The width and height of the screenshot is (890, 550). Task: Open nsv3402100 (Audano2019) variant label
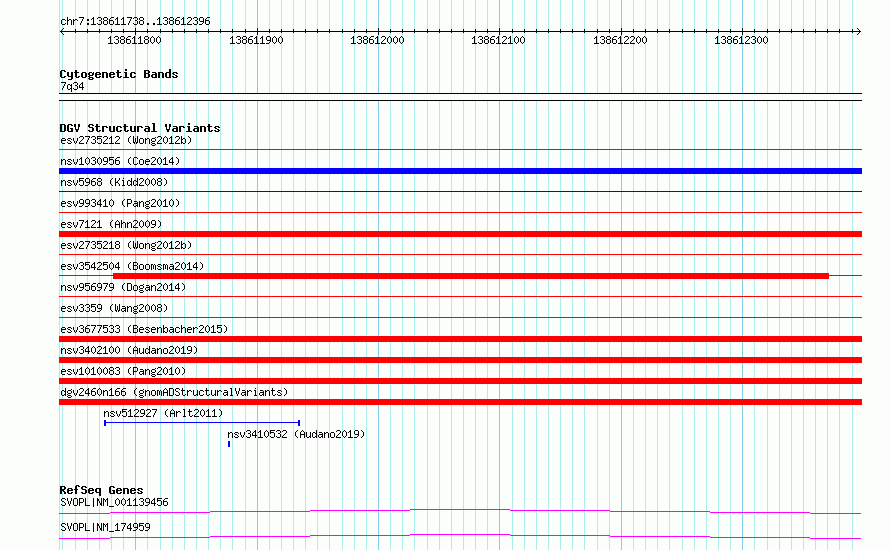(x=129, y=350)
